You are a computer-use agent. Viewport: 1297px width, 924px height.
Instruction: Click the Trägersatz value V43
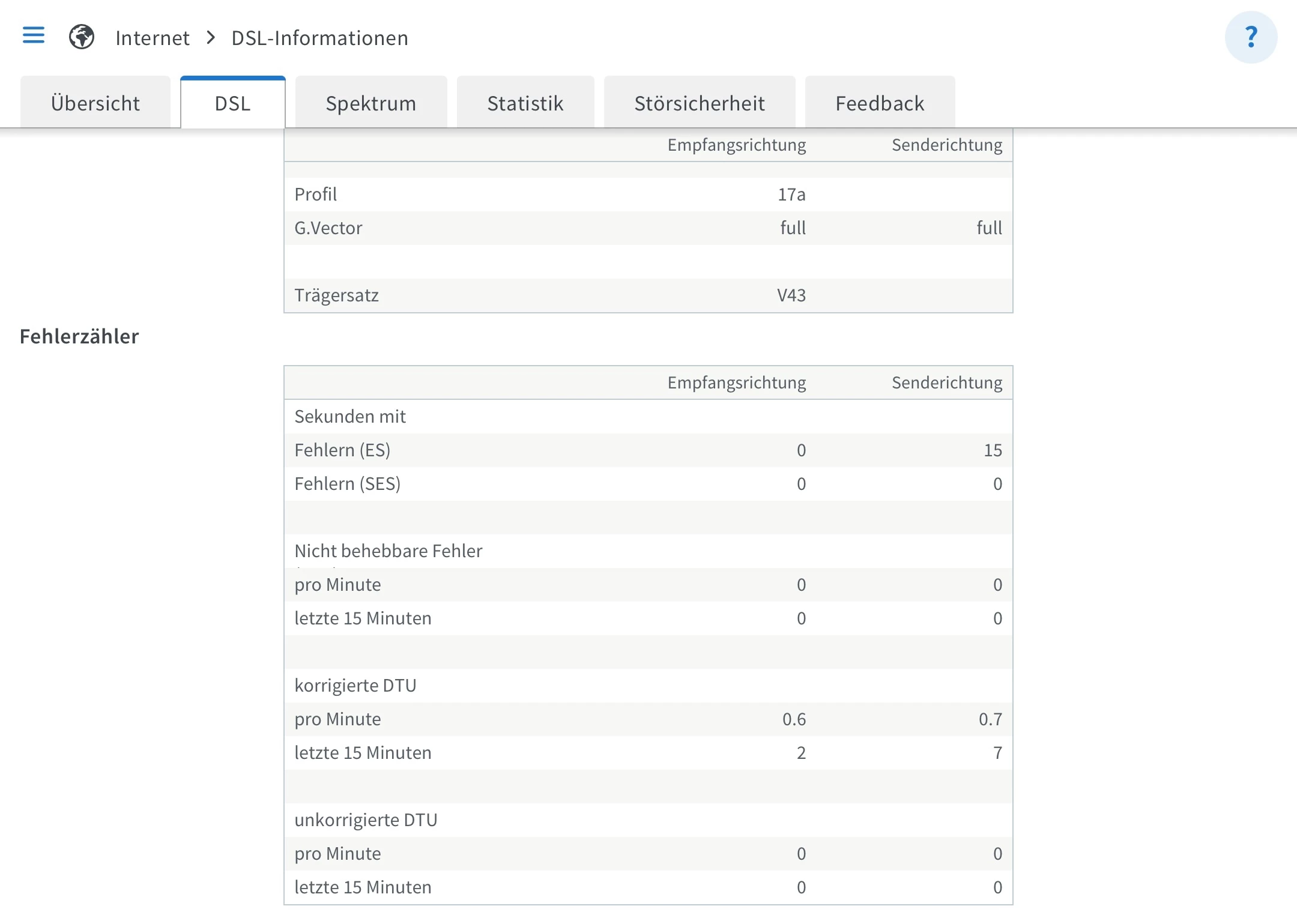click(x=791, y=295)
